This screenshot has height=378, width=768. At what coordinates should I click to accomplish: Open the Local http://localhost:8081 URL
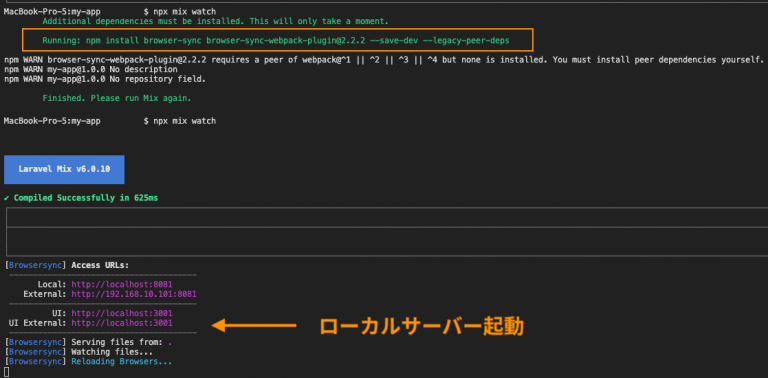(x=122, y=284)
